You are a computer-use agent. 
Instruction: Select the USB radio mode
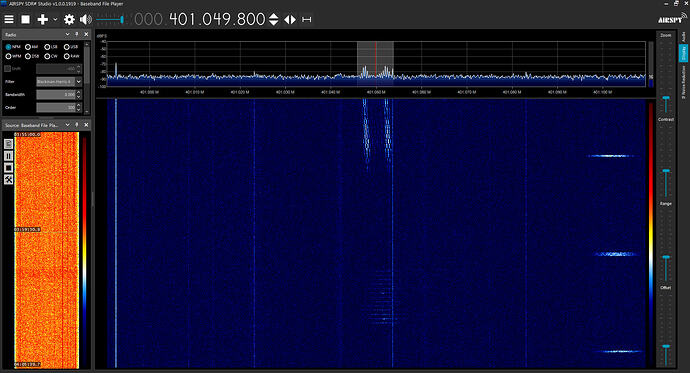(x=71, y=47)
